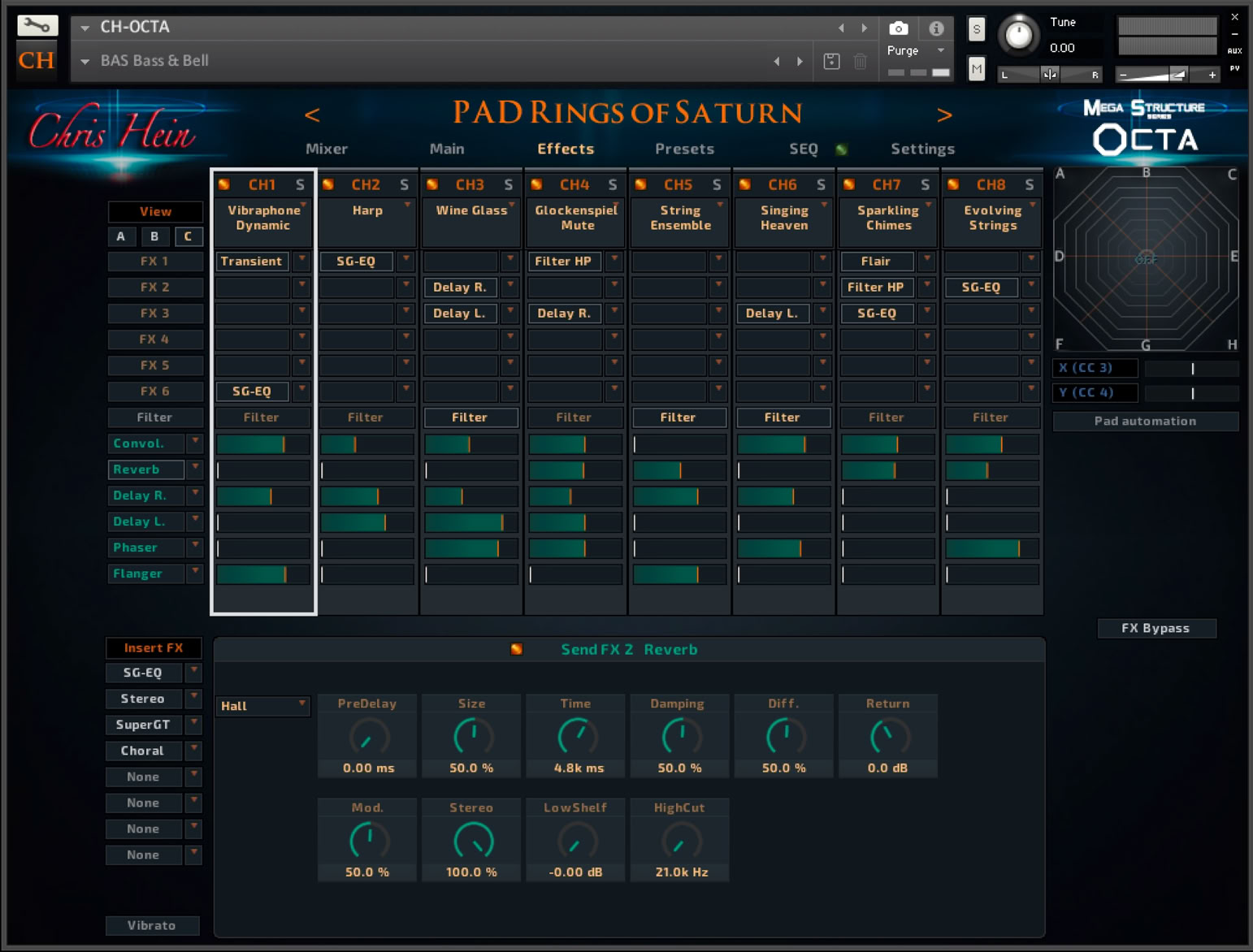Viewport: 1253px width, 952px height.
Task: Select view B
Action: [154, 236]
